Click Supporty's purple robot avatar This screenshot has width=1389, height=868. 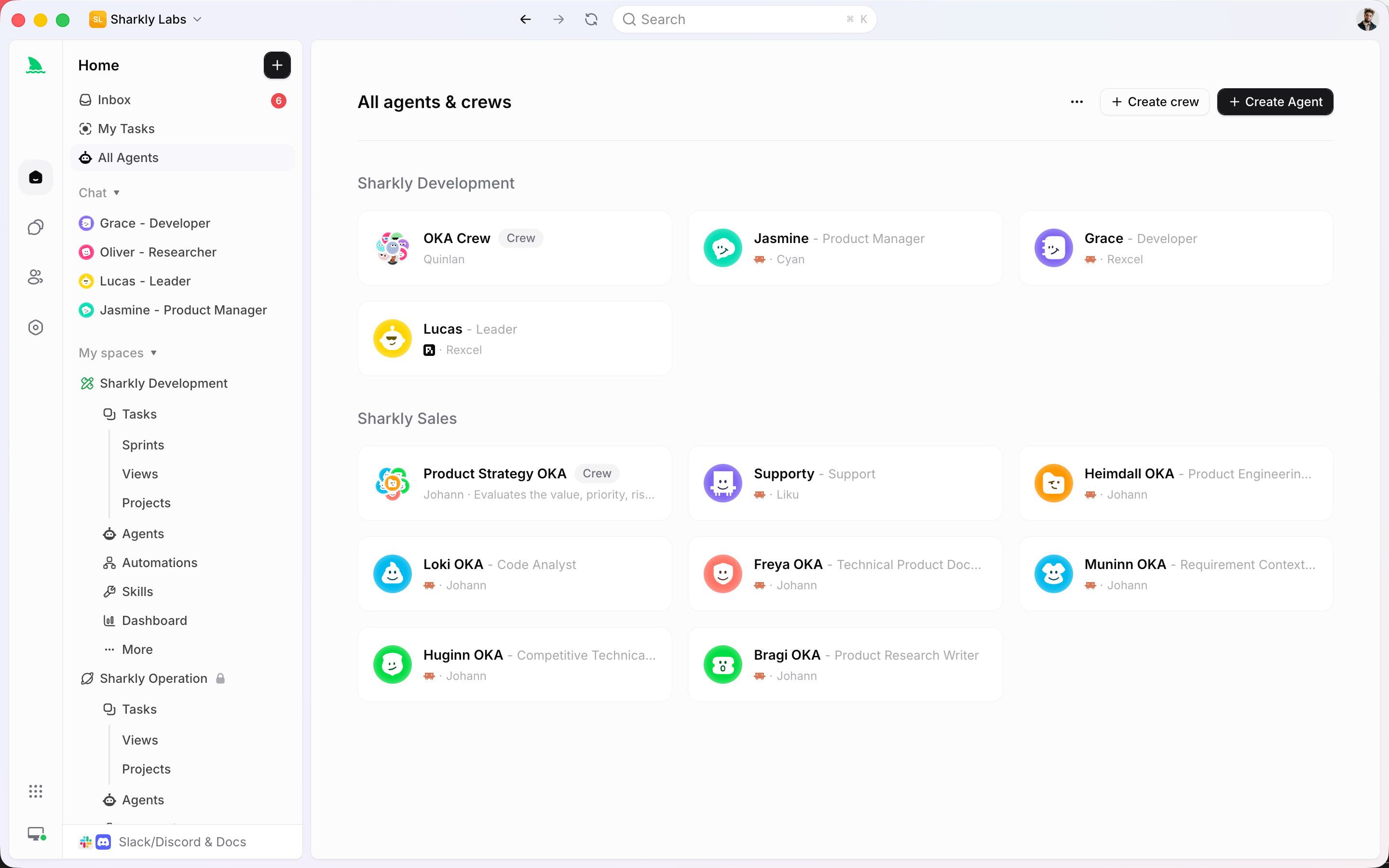722,483
